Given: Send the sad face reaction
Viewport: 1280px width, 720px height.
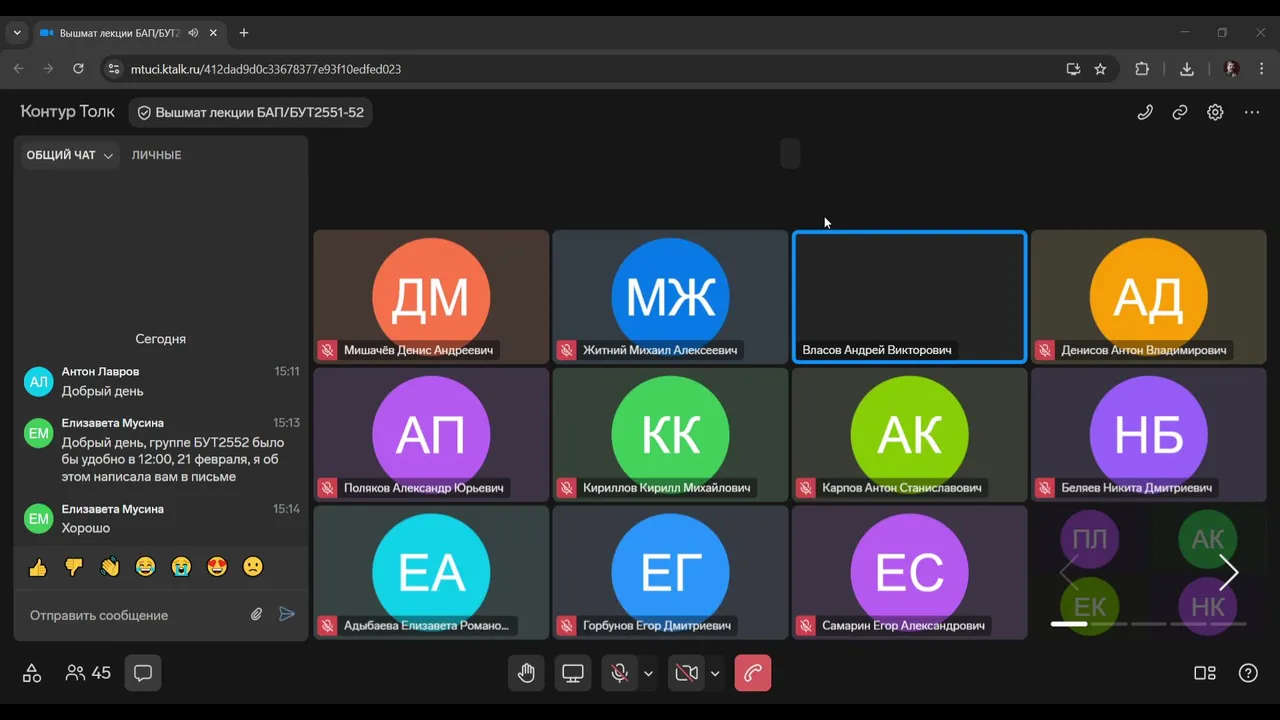Looking at the screenshot, I should 253,567.
